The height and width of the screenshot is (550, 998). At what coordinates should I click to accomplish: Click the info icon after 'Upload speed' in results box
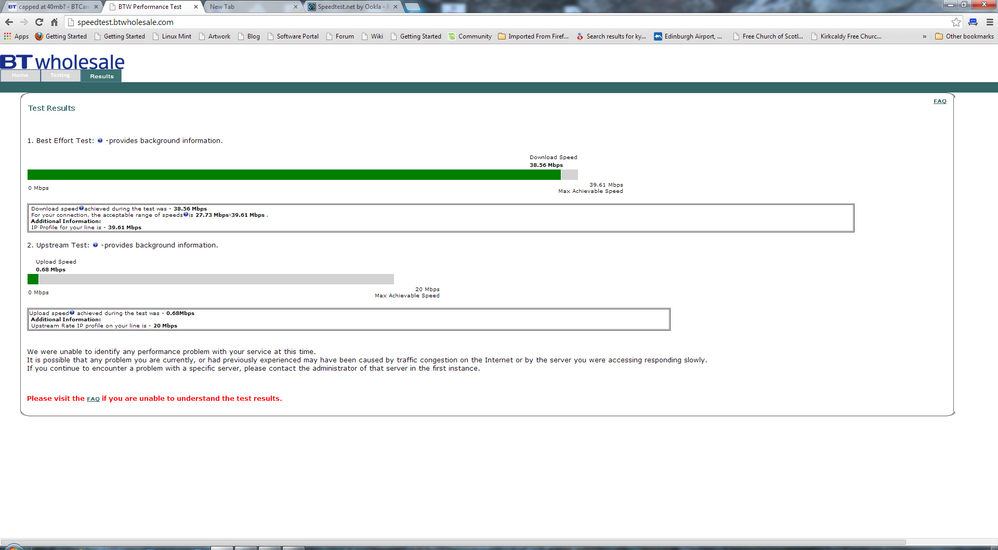point(72,313)
